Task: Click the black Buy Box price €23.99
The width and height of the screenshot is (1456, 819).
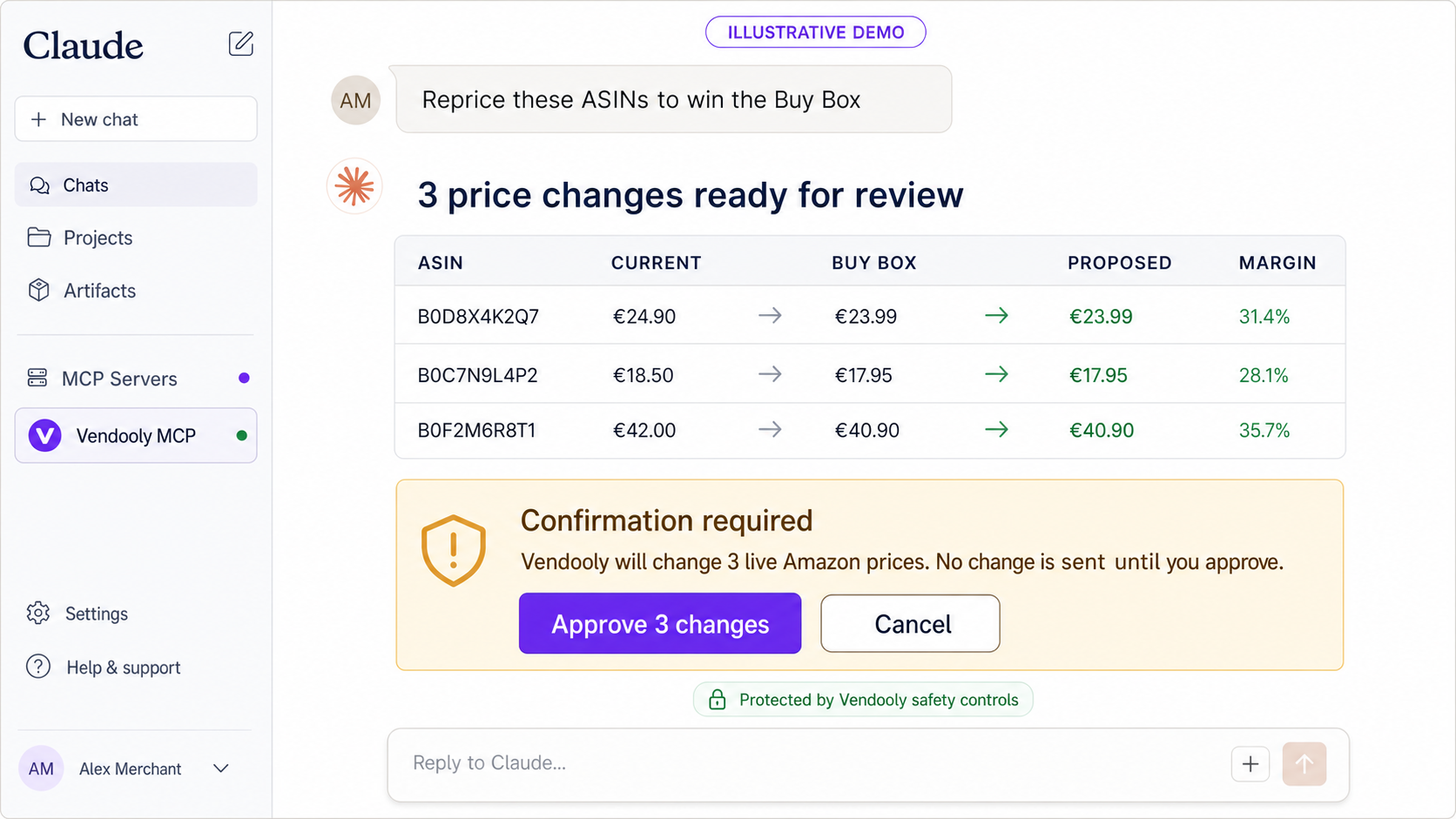Action: click(x=866, y=317)
